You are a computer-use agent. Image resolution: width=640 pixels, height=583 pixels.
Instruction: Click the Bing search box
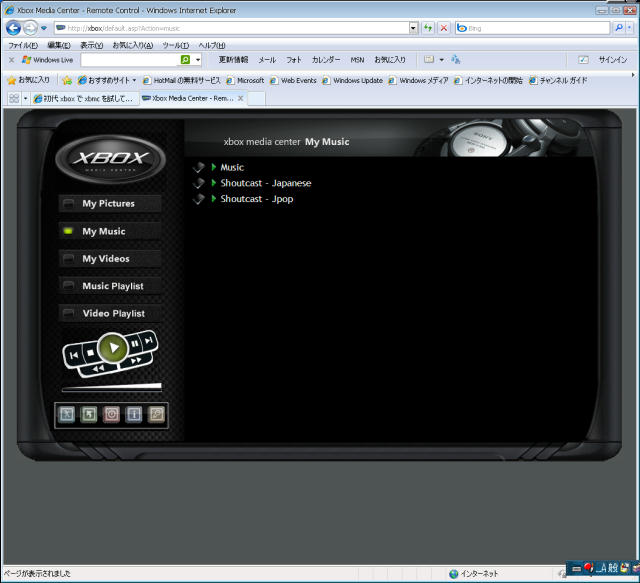[533, 28]
